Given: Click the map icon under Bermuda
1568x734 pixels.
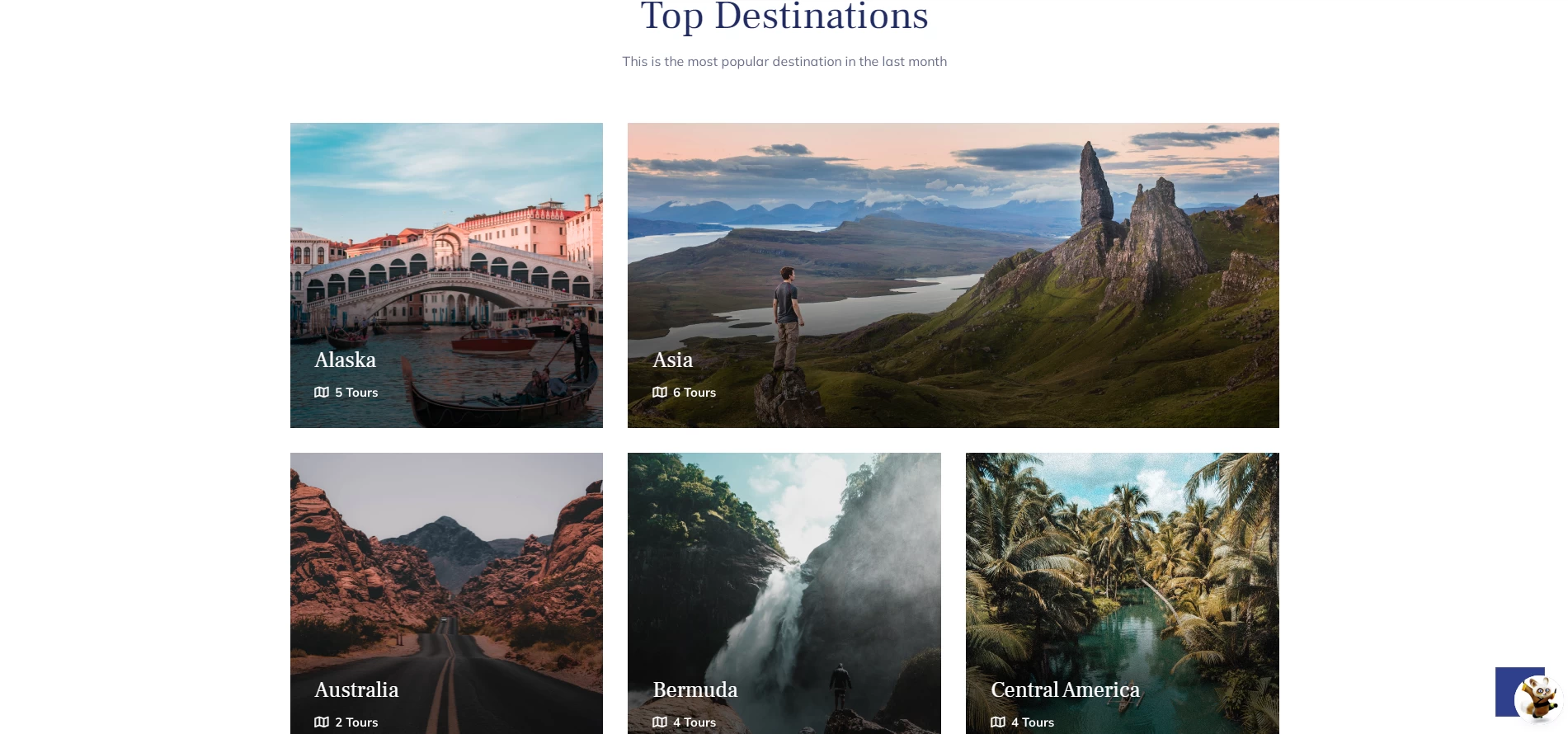Looking at the screenshot, I should (660, 722).
